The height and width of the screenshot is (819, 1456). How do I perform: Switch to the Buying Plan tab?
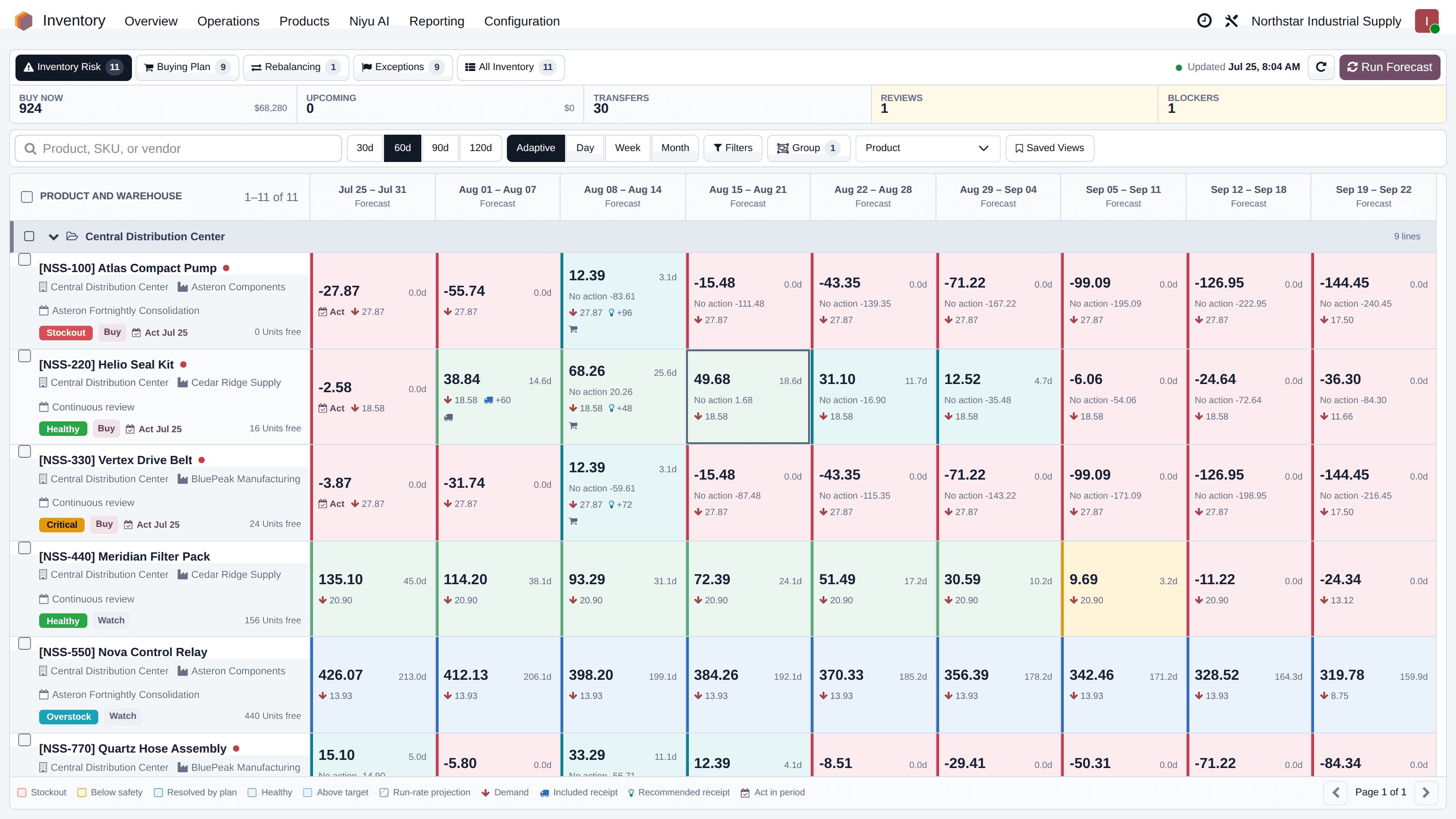[187, 67]
